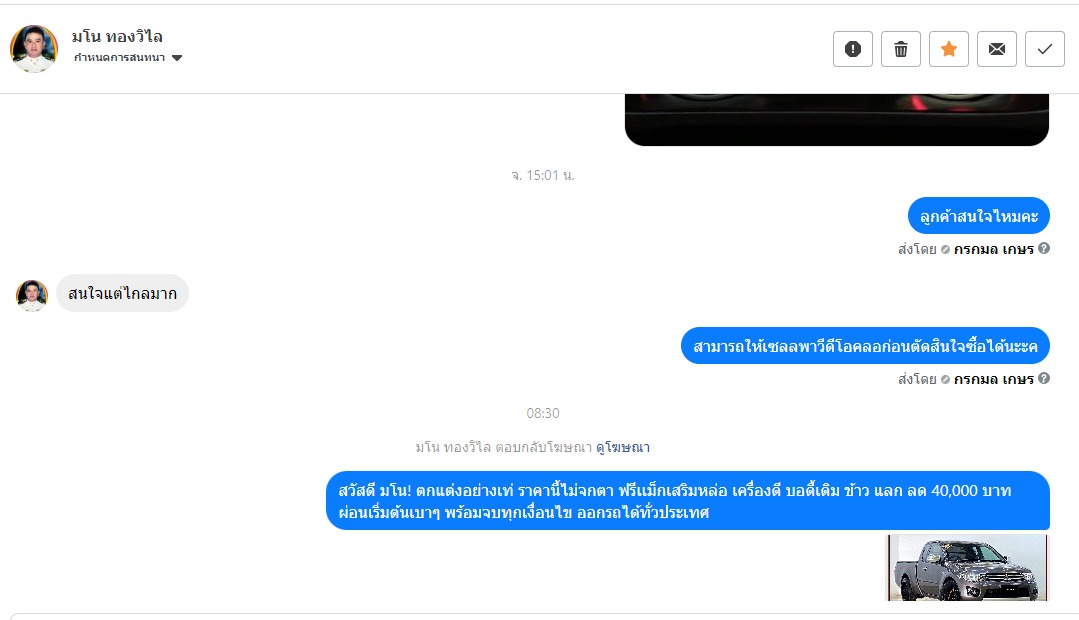Open the pickup truck image thumbnail
Screen dimensions: 1079x620
[x=967, y=568]
